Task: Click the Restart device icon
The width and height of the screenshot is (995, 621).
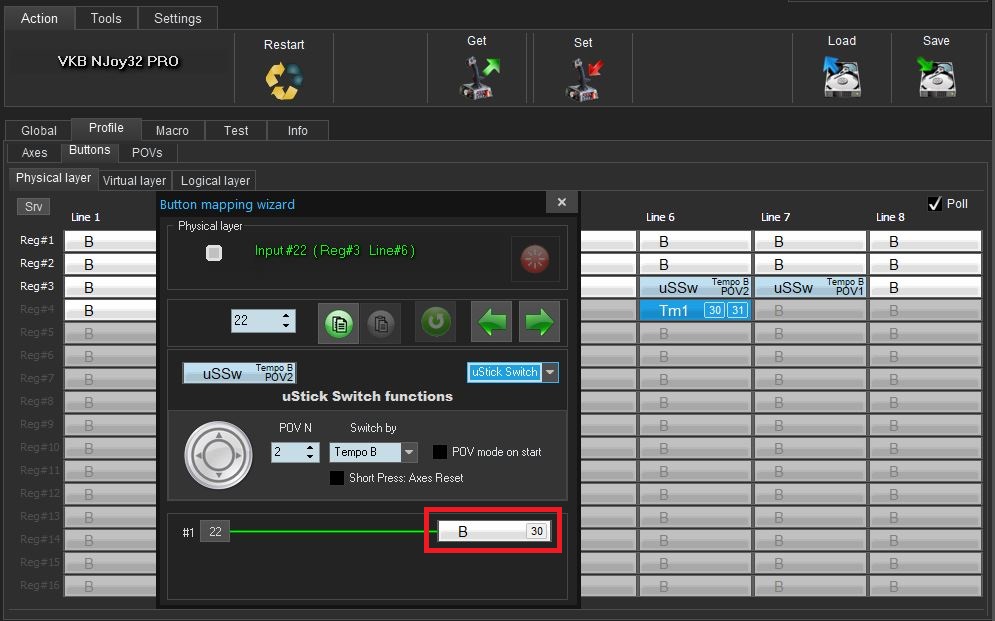Action: (x=284, y=79)
